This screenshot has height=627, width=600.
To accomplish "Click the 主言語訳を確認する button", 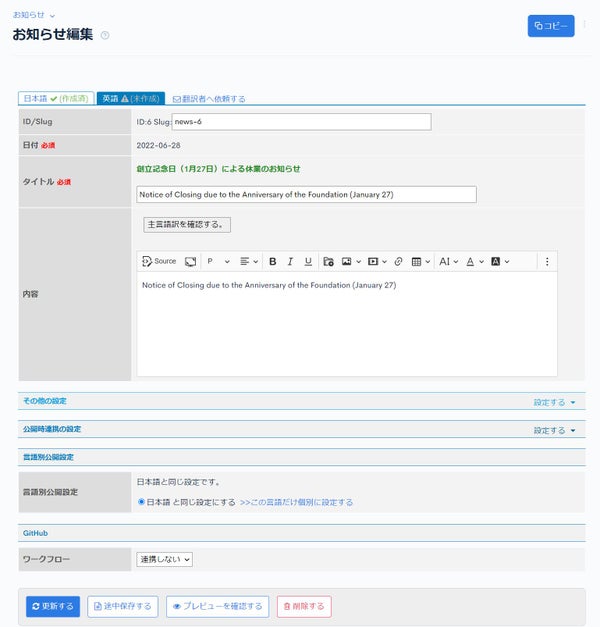I will click(187, 224).
